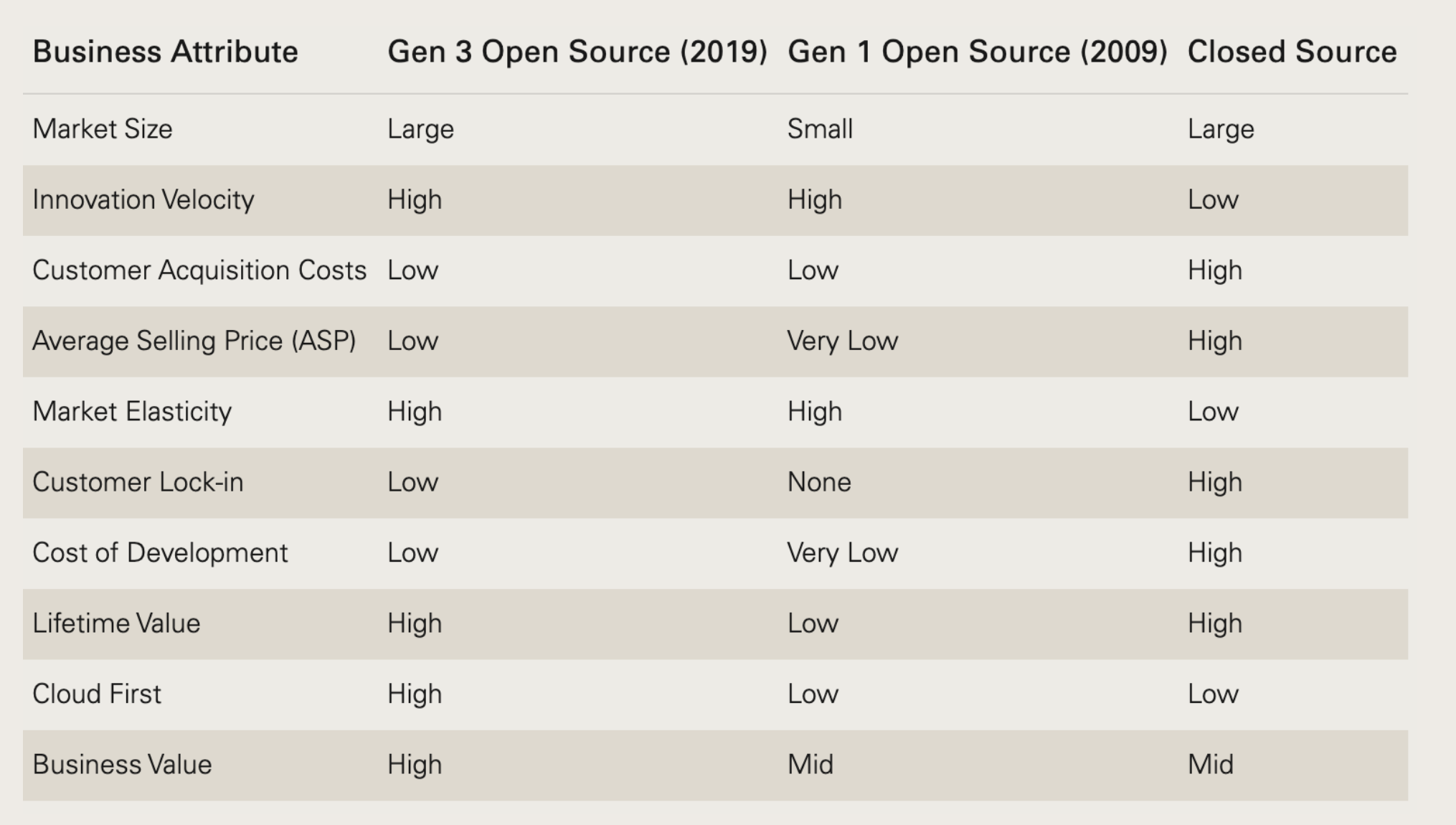Click Gen 3 High in Cloud First row
The height and width of the screenshot is (825, 1456).
(415, 694)
